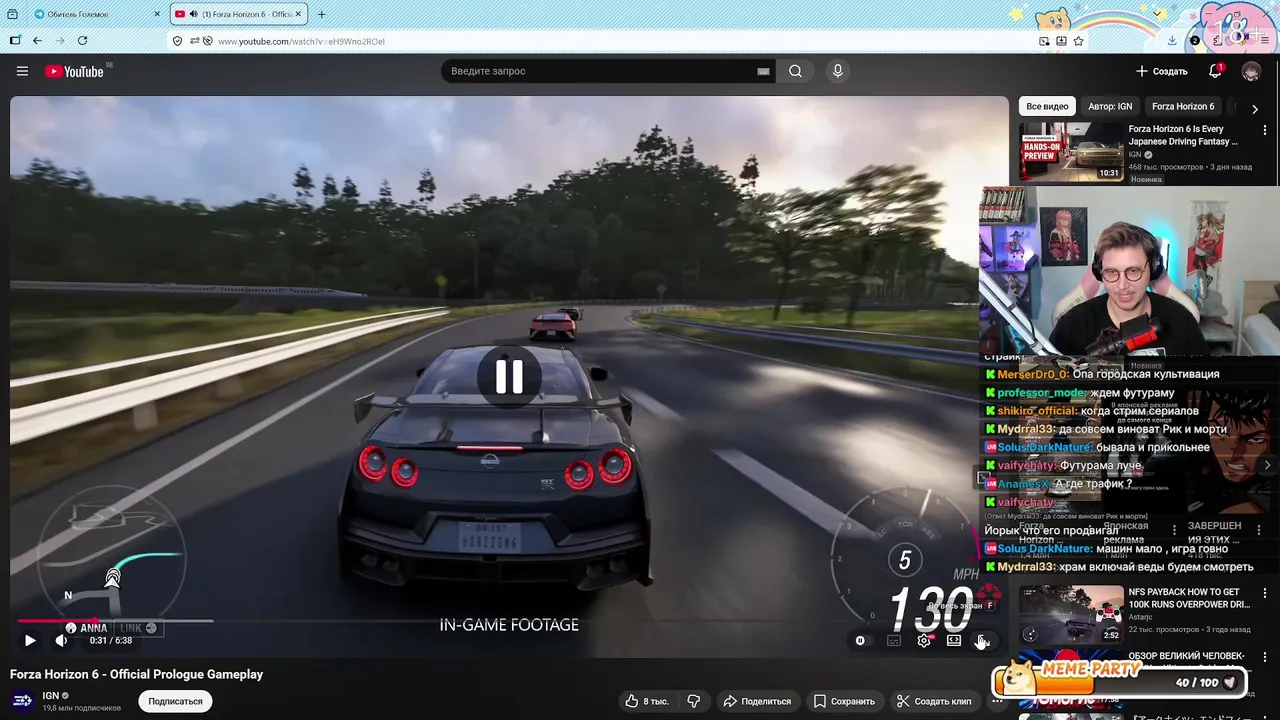The width and height of the screenshot is (1280, 720).
Task: Open more actions three dots
Action: 997,701
